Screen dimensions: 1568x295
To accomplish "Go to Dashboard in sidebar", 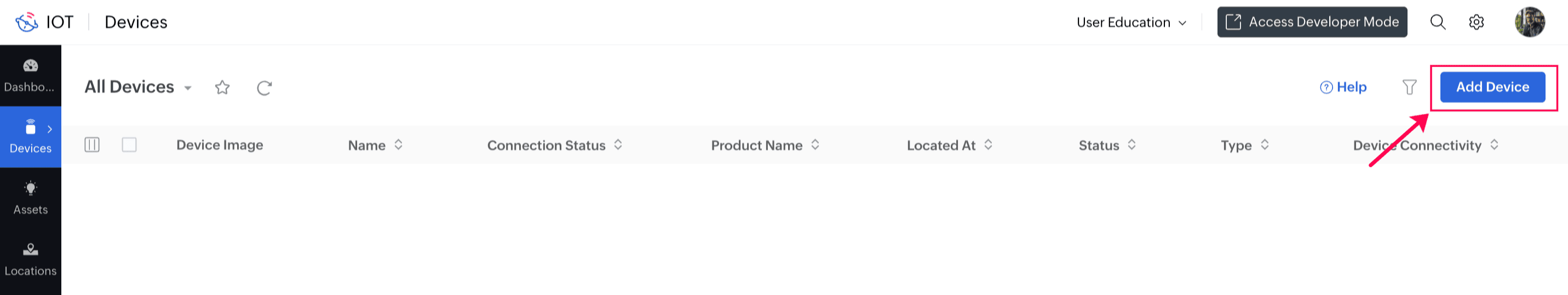I will point(31,76).
